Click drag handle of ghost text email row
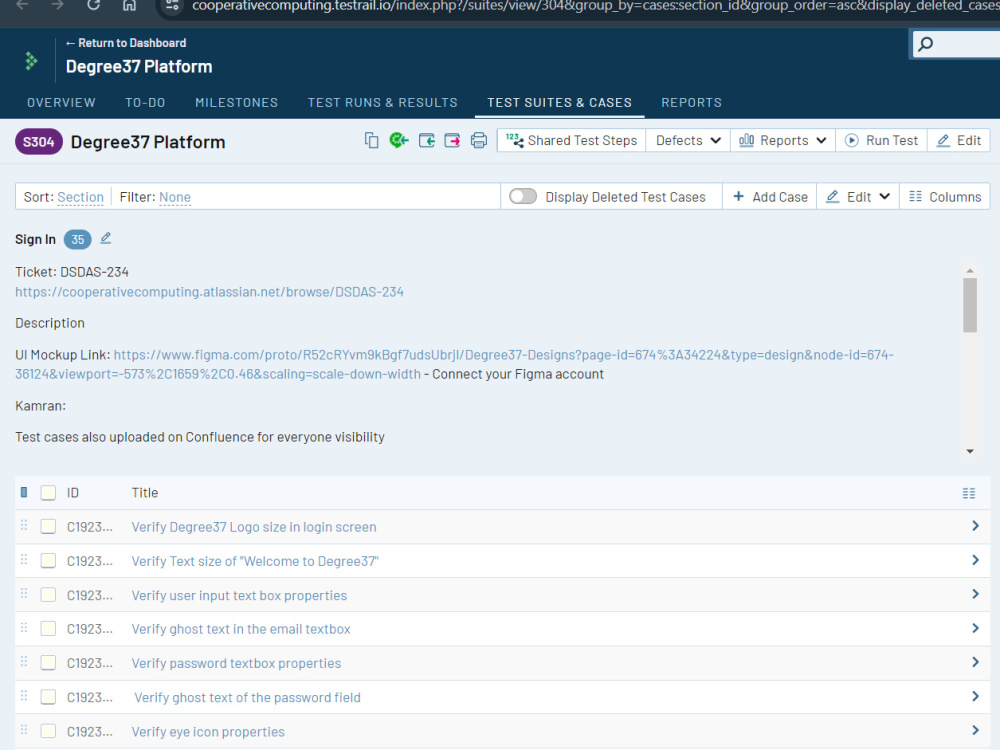This screenshot has height=750, width=1000. coord(24,628)
